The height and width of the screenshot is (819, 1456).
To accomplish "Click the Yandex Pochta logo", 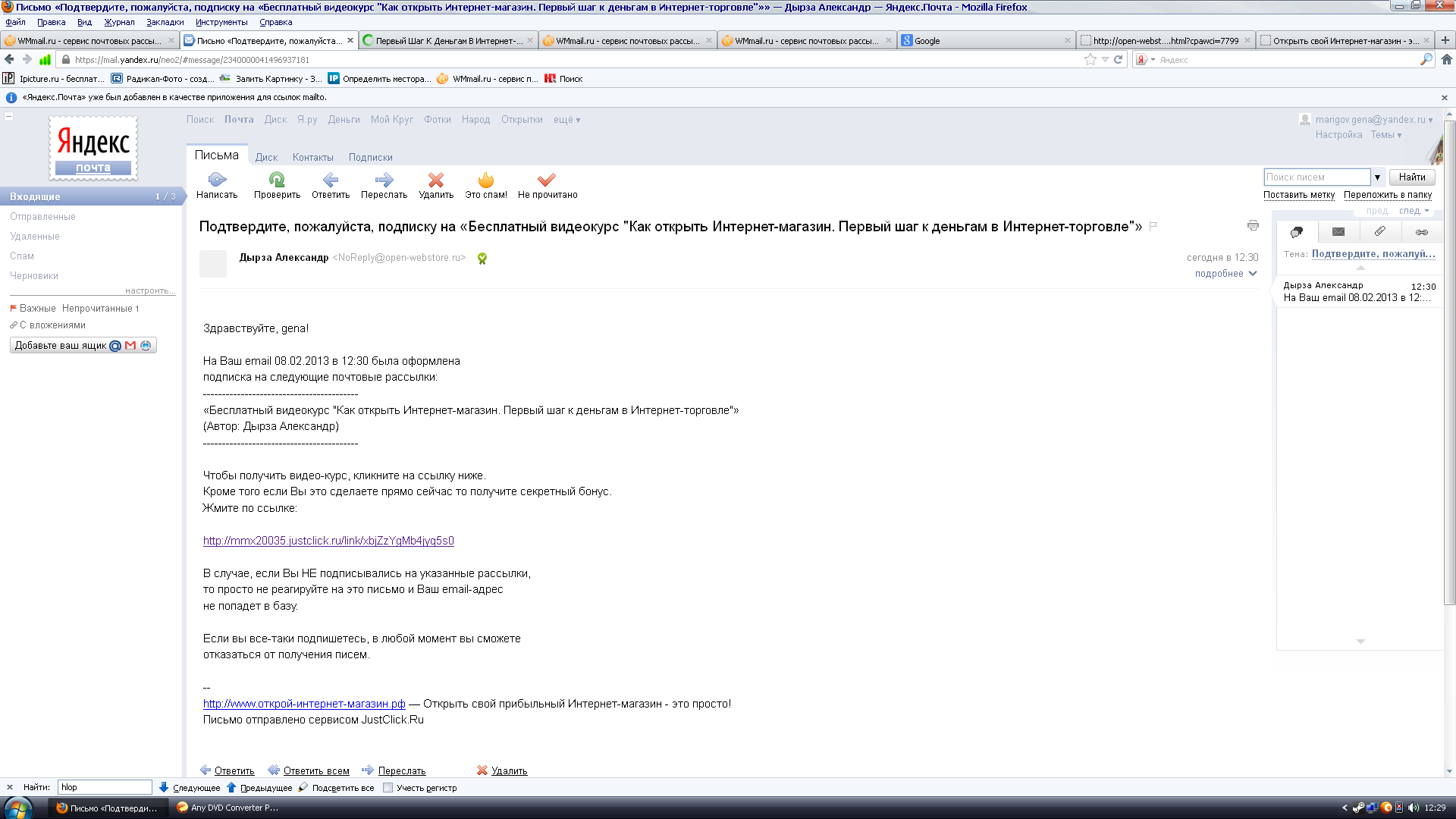I will click(x=93, y=148).
